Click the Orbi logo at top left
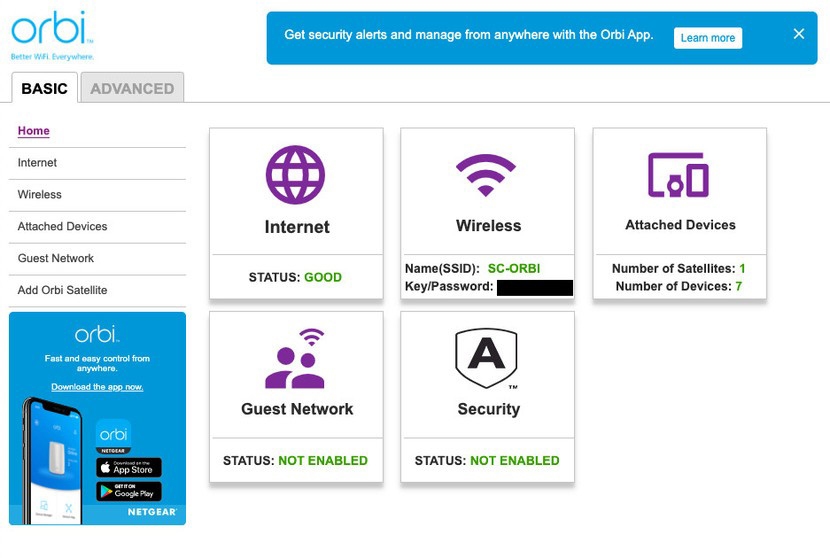Viewport: 830px width, 558px height. pyautogui.click(x=52, y=32)
